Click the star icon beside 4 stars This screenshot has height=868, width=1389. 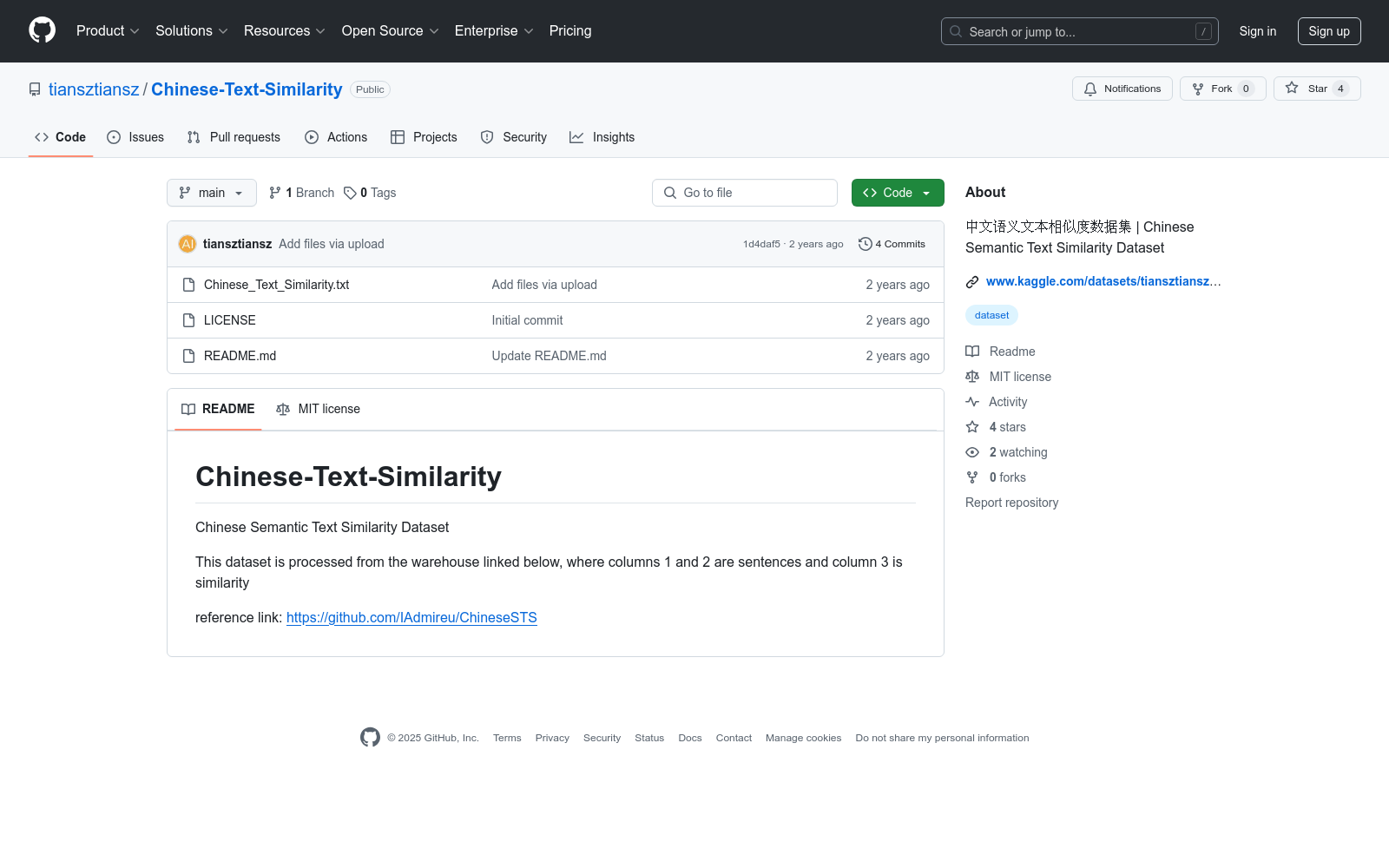tap(972, 427)
